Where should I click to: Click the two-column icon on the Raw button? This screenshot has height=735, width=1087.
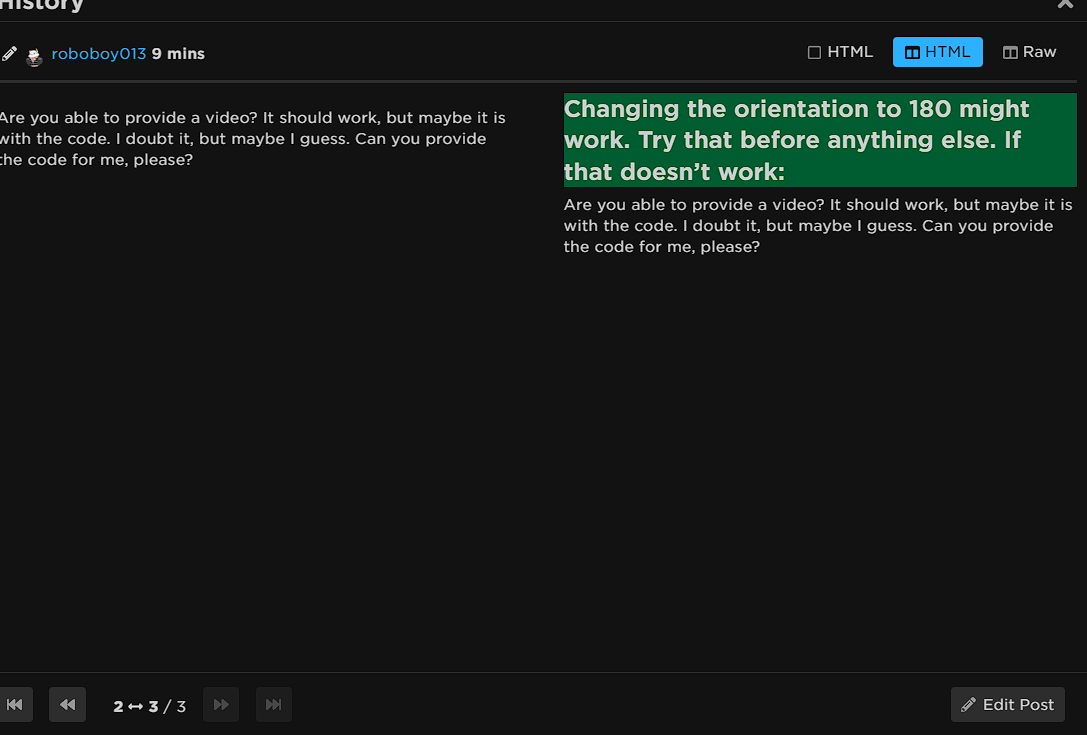click(1010, 53)
